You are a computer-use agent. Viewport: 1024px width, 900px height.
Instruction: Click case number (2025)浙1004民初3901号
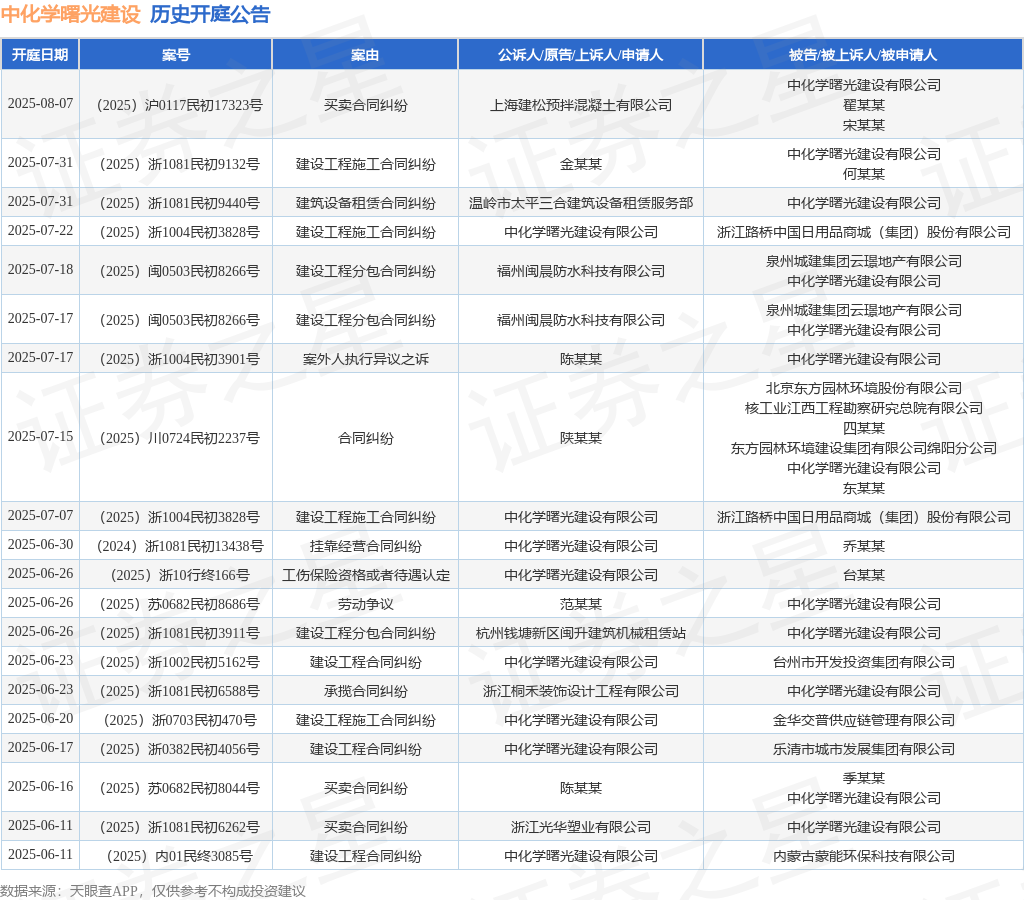coord(180,359)
